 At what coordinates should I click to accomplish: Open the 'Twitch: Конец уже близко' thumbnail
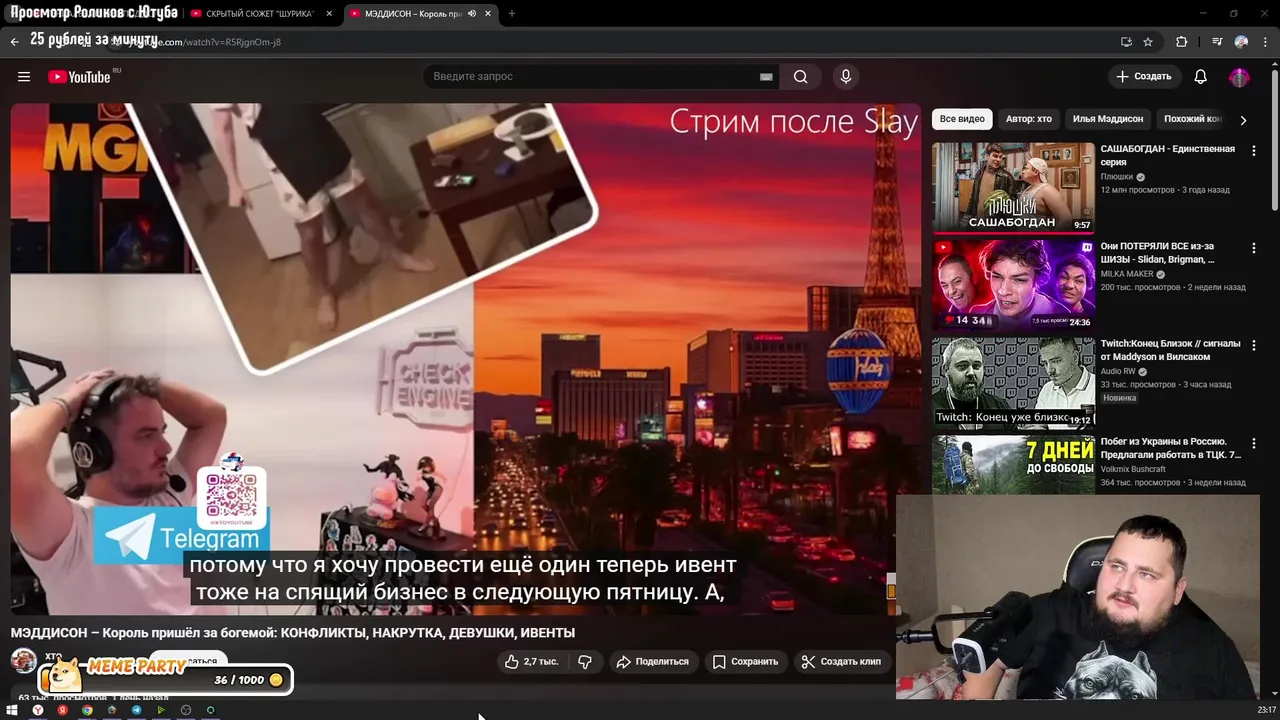coord(1013,382)
